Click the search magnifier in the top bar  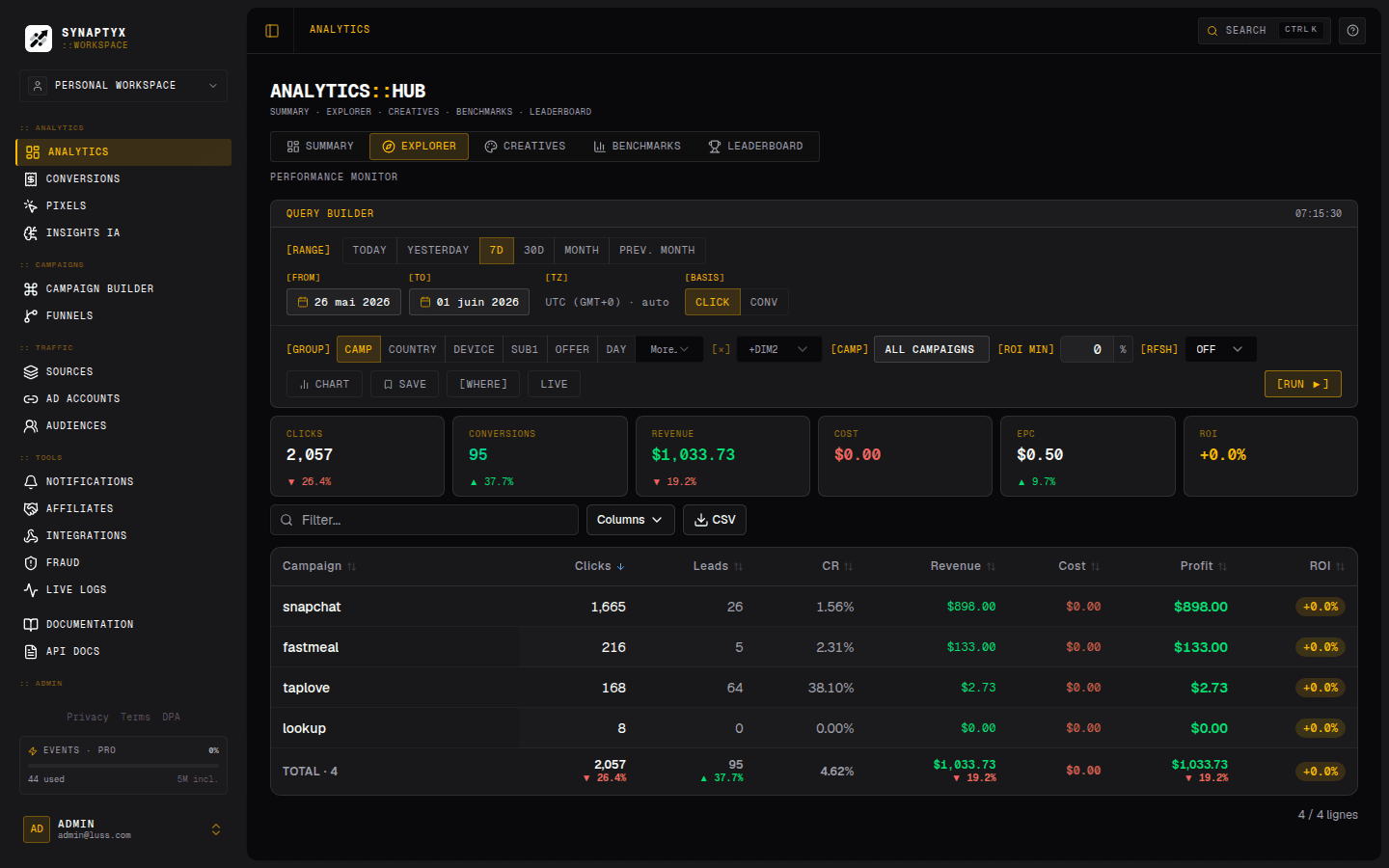tap(1212, 31)
